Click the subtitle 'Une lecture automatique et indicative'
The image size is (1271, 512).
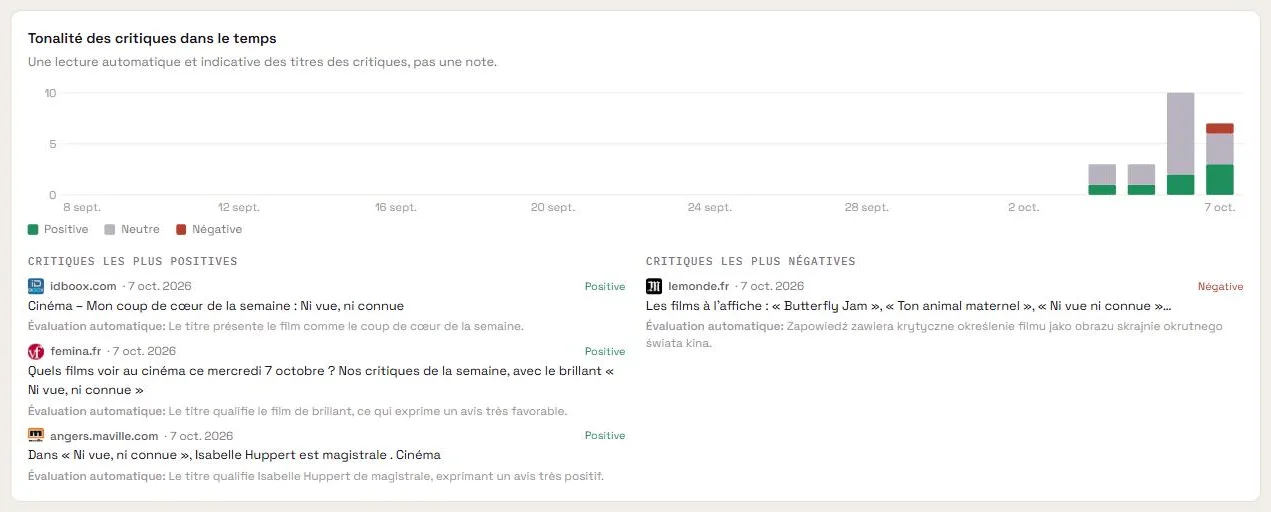coord(262,62)
